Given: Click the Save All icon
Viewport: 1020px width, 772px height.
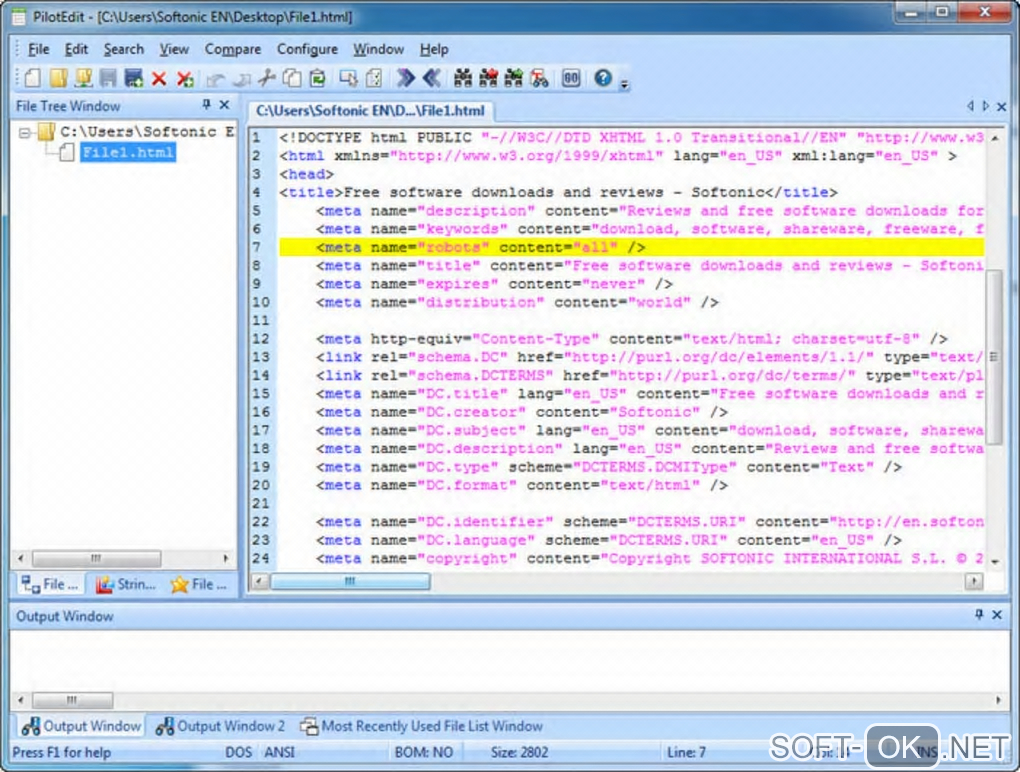Looking at the screenshot, I should pos(134,79).
